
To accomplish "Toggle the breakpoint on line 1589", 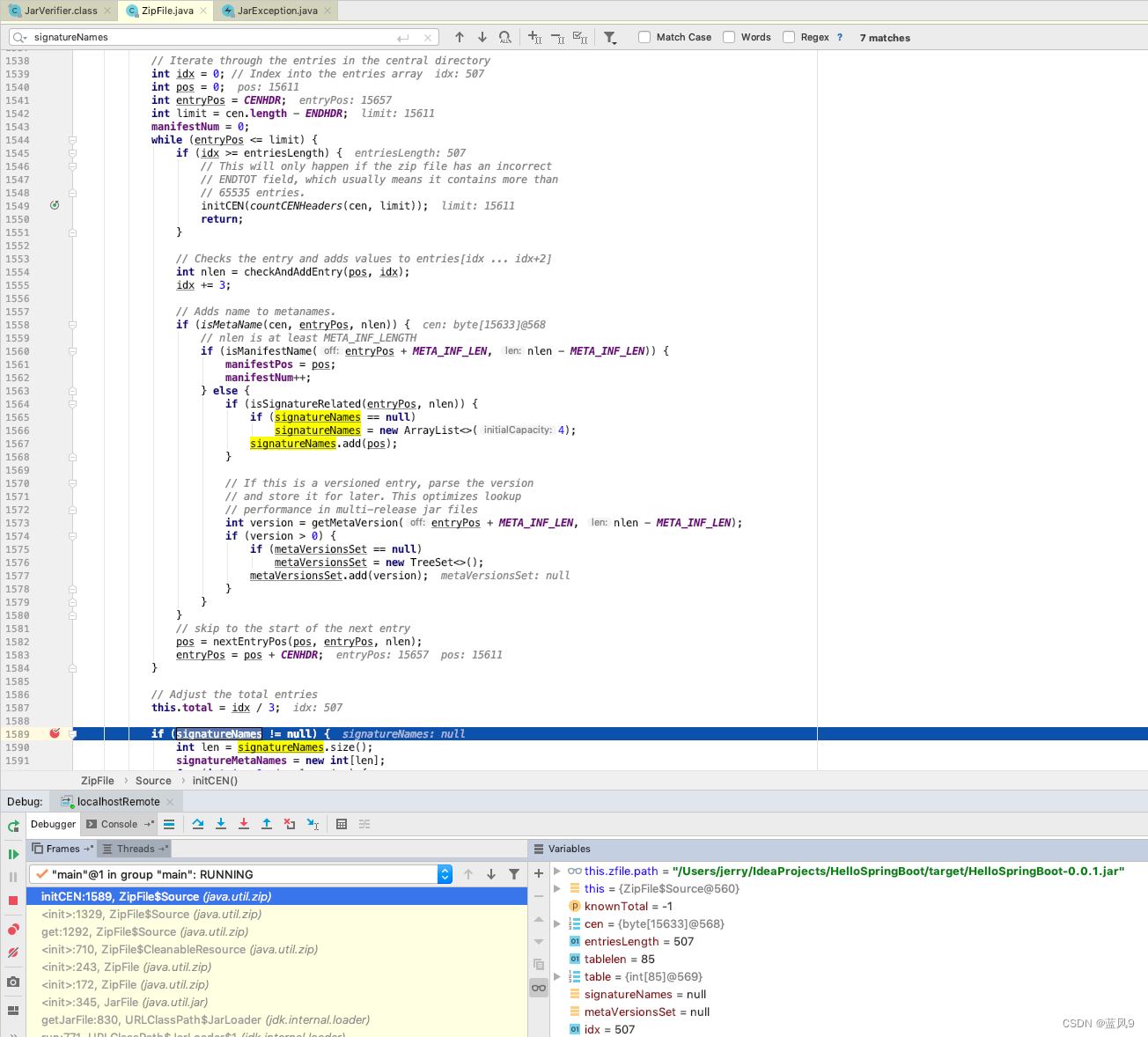I will (x=55, y=733).
